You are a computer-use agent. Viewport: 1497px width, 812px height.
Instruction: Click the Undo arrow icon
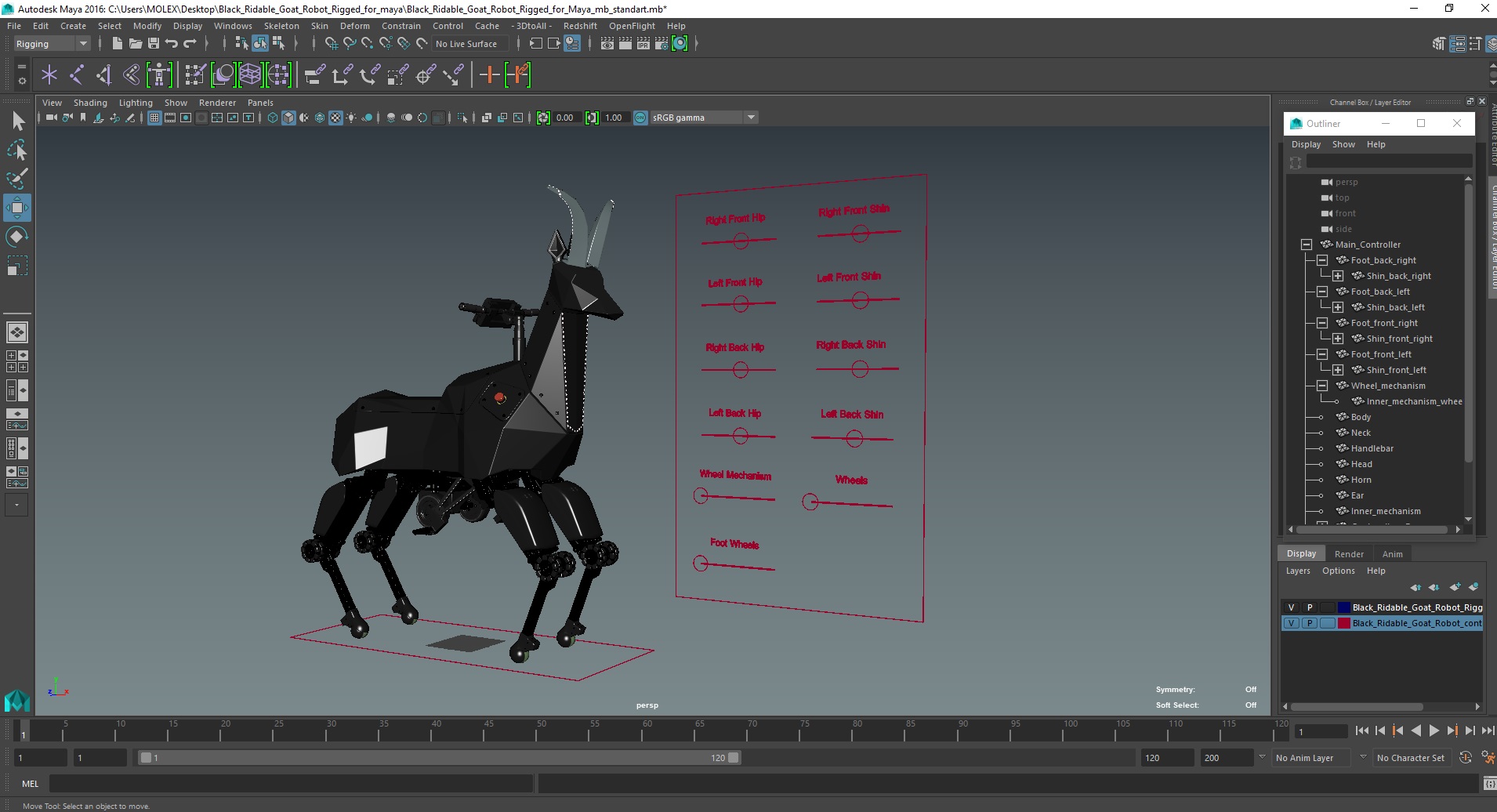[x=172, y=44]
